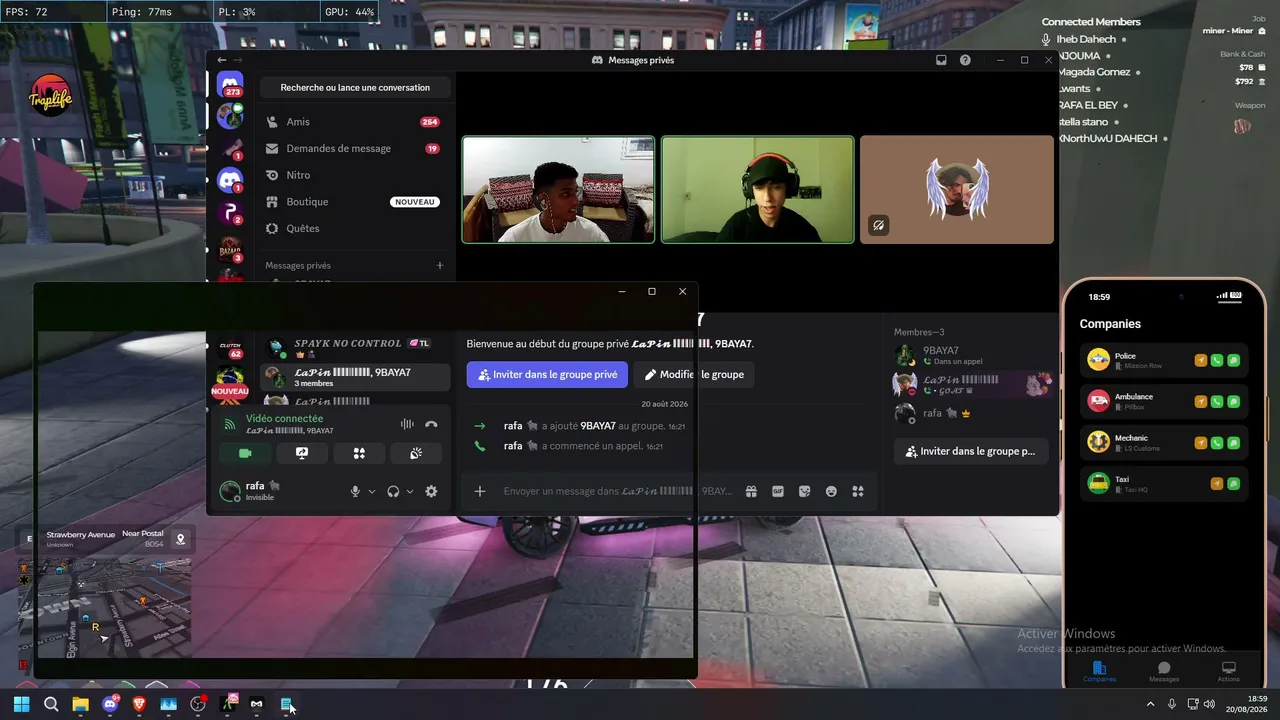Open the Discord inbox icon in title bar
Viewport: 1280px width, 720px height.
(941, 60)
